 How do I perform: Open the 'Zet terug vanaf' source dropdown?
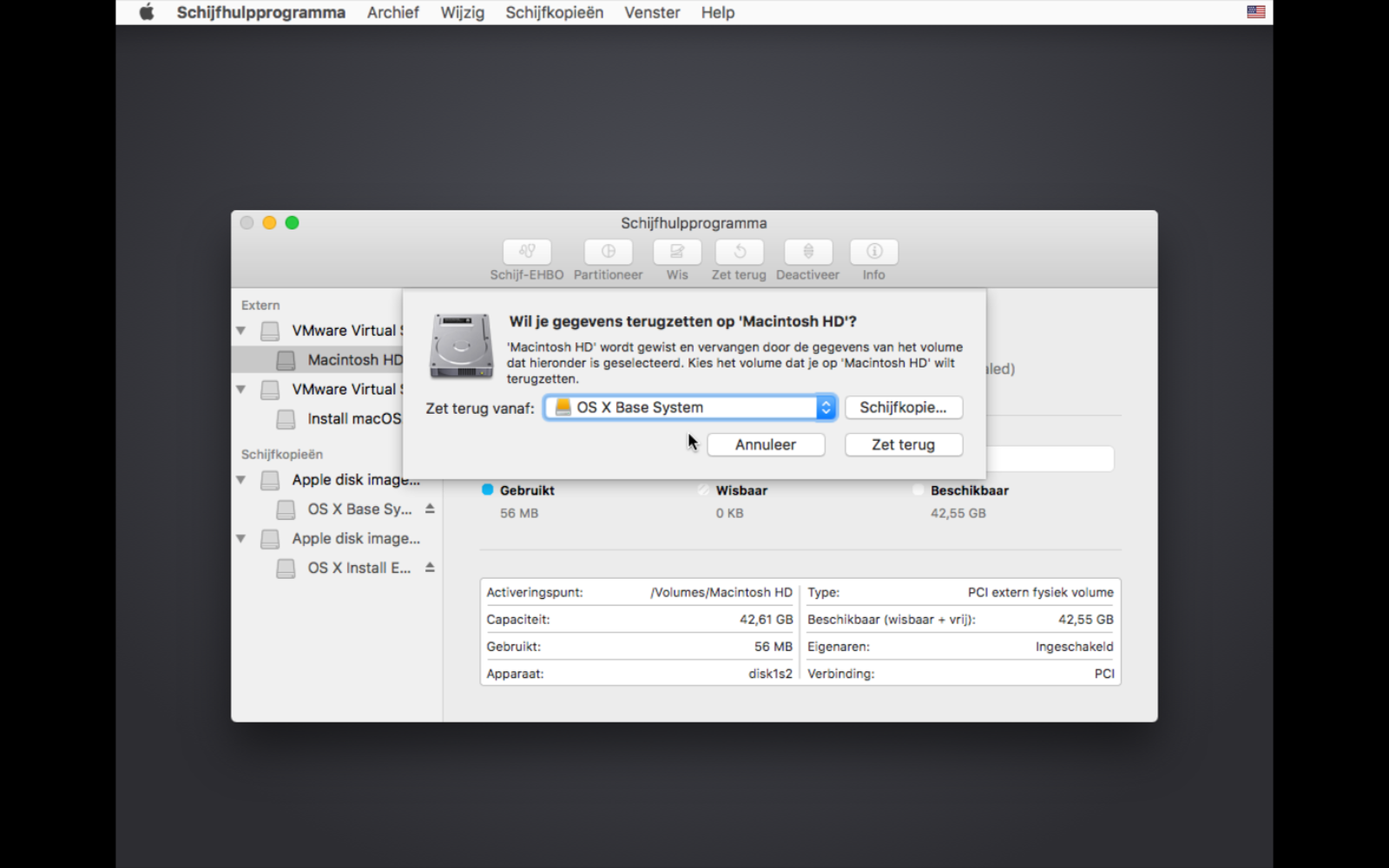690,407
